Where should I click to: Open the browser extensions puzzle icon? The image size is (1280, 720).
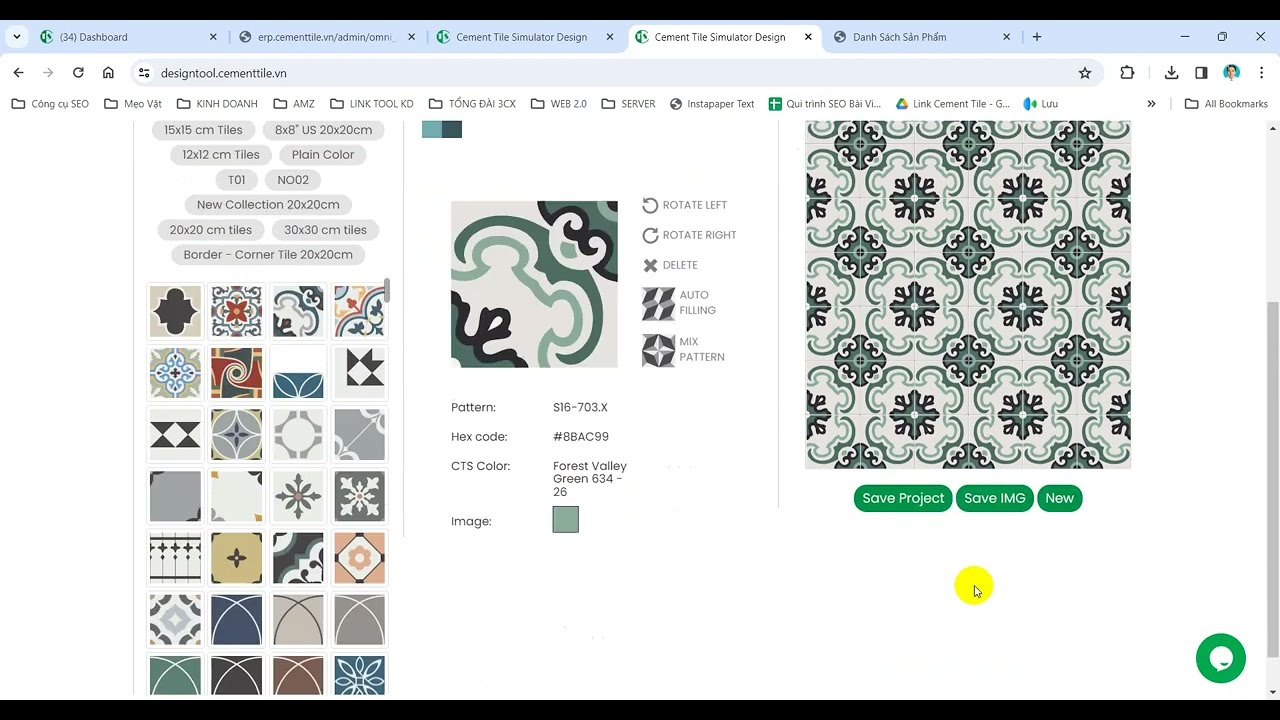tap(1127, 73)
